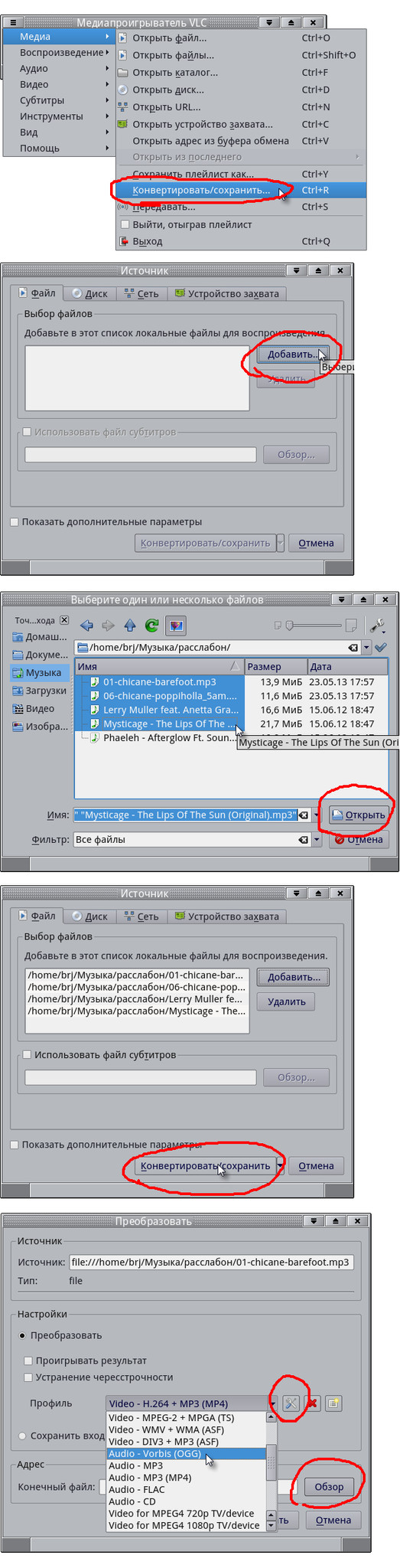400x1568 pixels.
Task: Click the disc icon beside Открыть диск...
Action: [x=122, y=90]
